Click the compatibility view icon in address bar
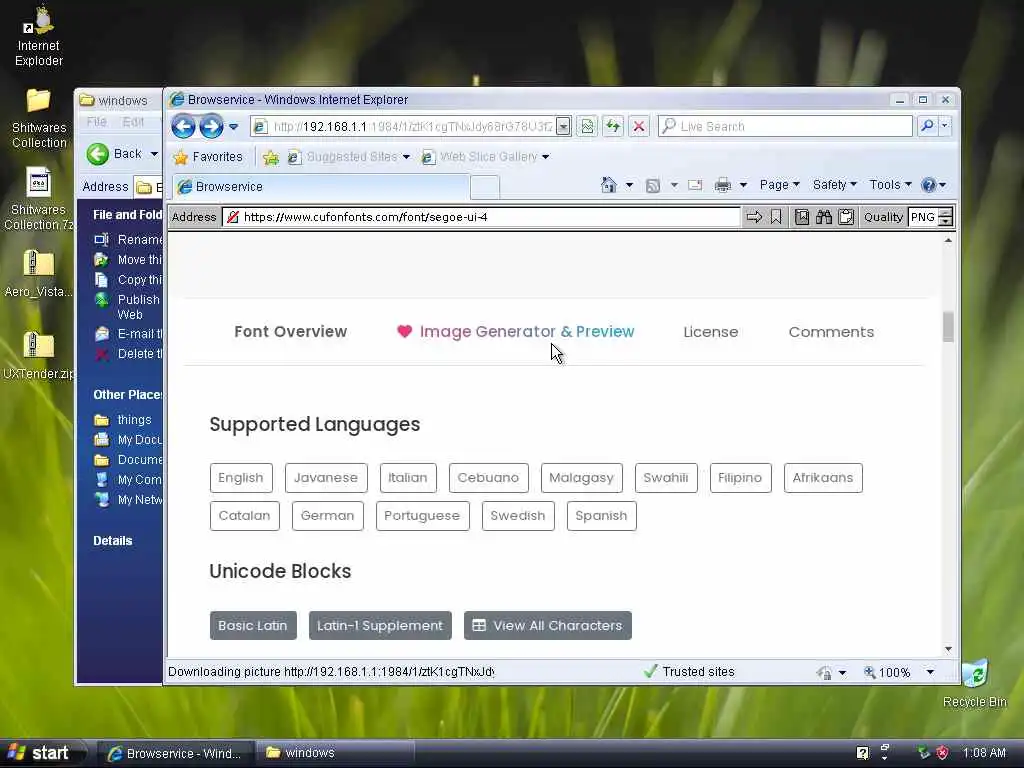Image resolution: width=1024 pixels, height=768 pixels. point(587,126)
